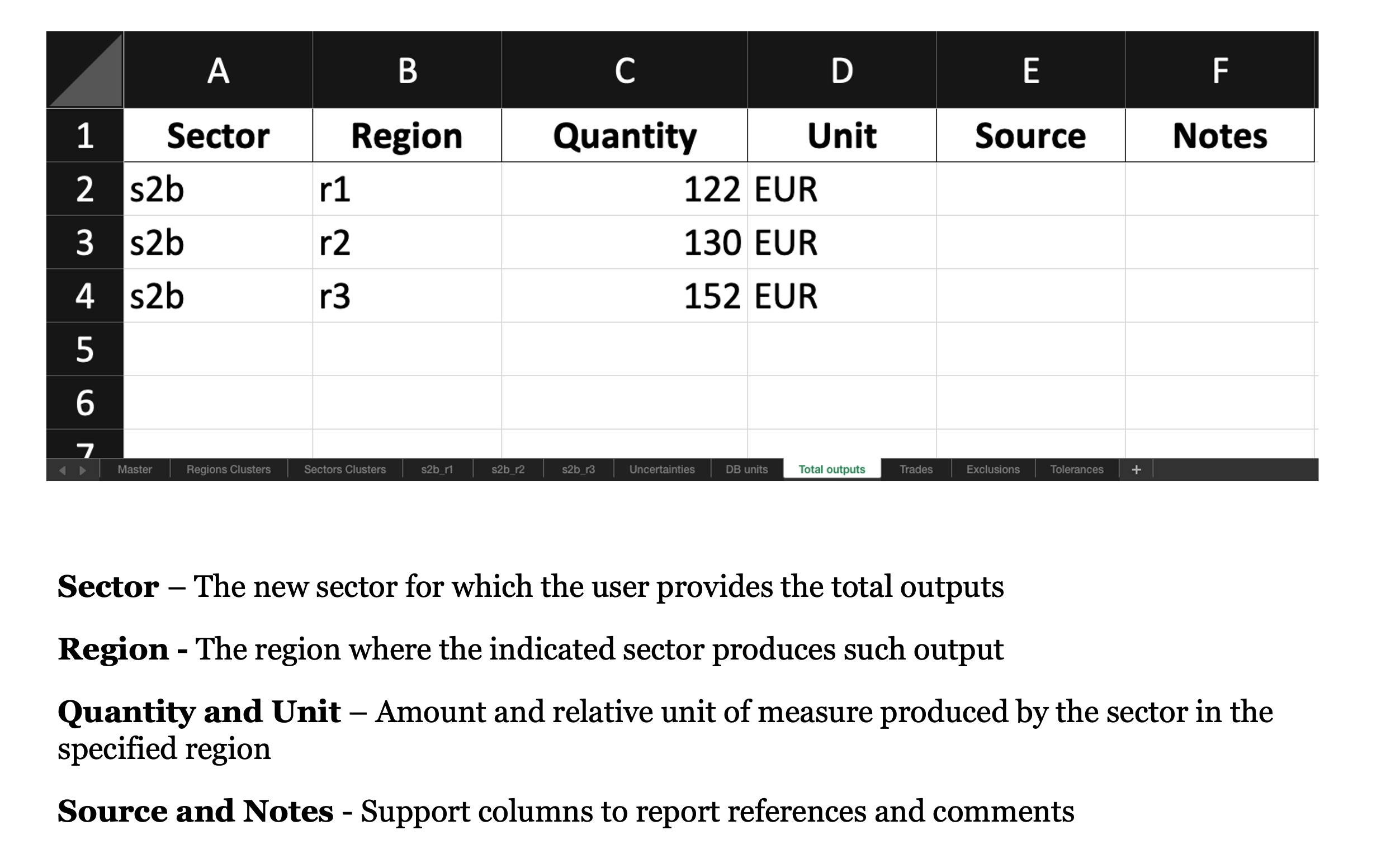
Task: Select column C header
Action: pyautogui.click(x=625, y=70)
